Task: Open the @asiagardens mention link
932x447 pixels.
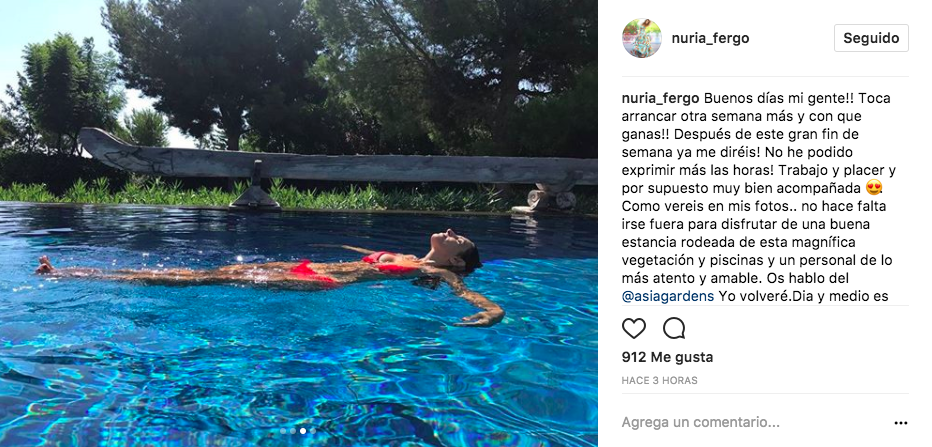Action: pyautogui.click(x=668, y=296)
